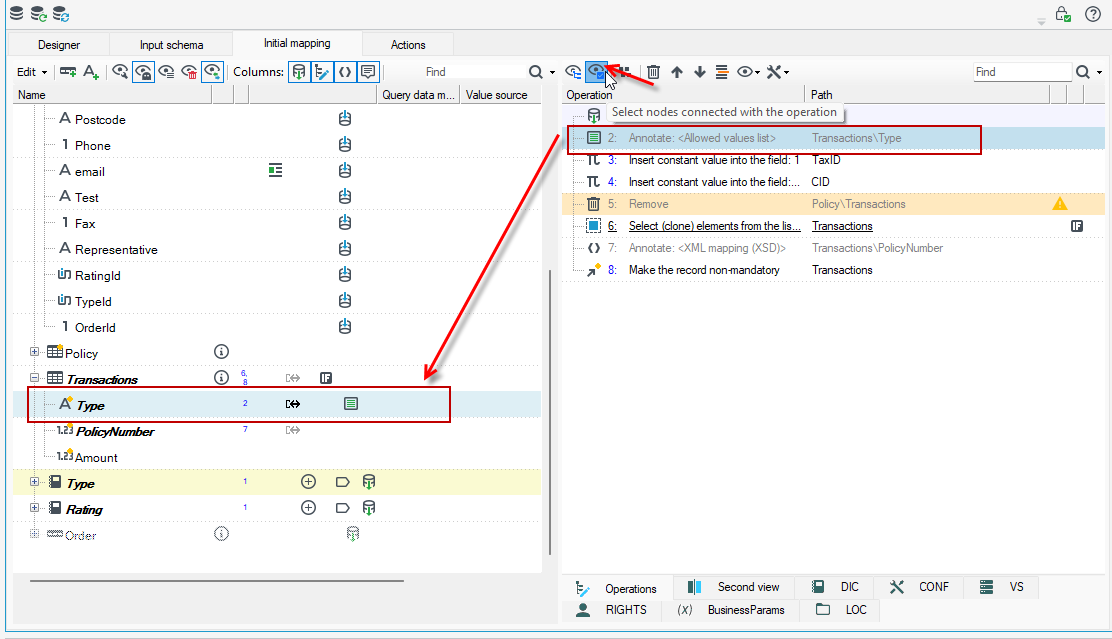Click the vertical scrollbar of the mapping tree
Screen dimensions: 1112x639
tap(550, 412)
